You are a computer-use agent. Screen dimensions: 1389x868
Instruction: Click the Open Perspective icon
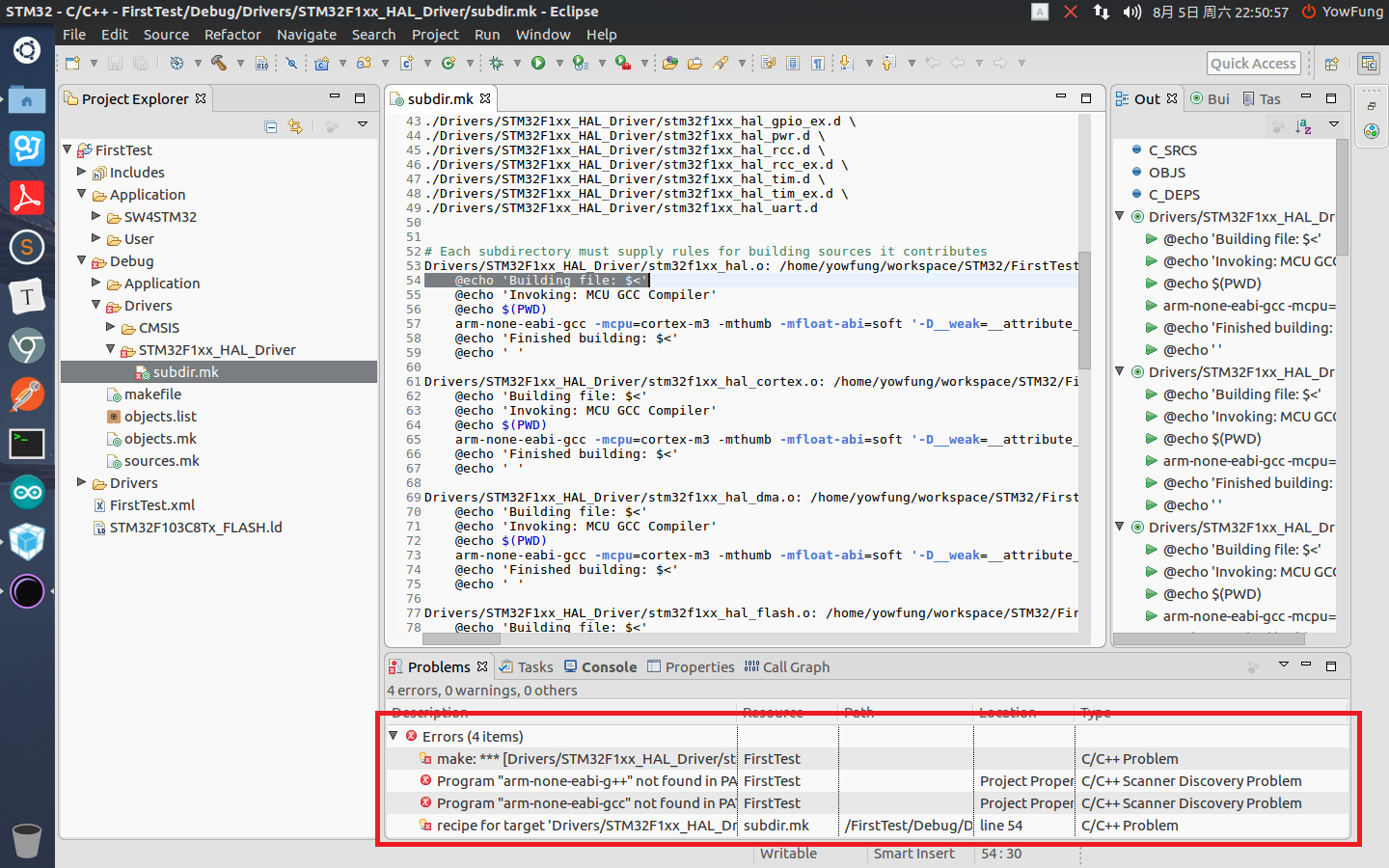point(1331,64)
